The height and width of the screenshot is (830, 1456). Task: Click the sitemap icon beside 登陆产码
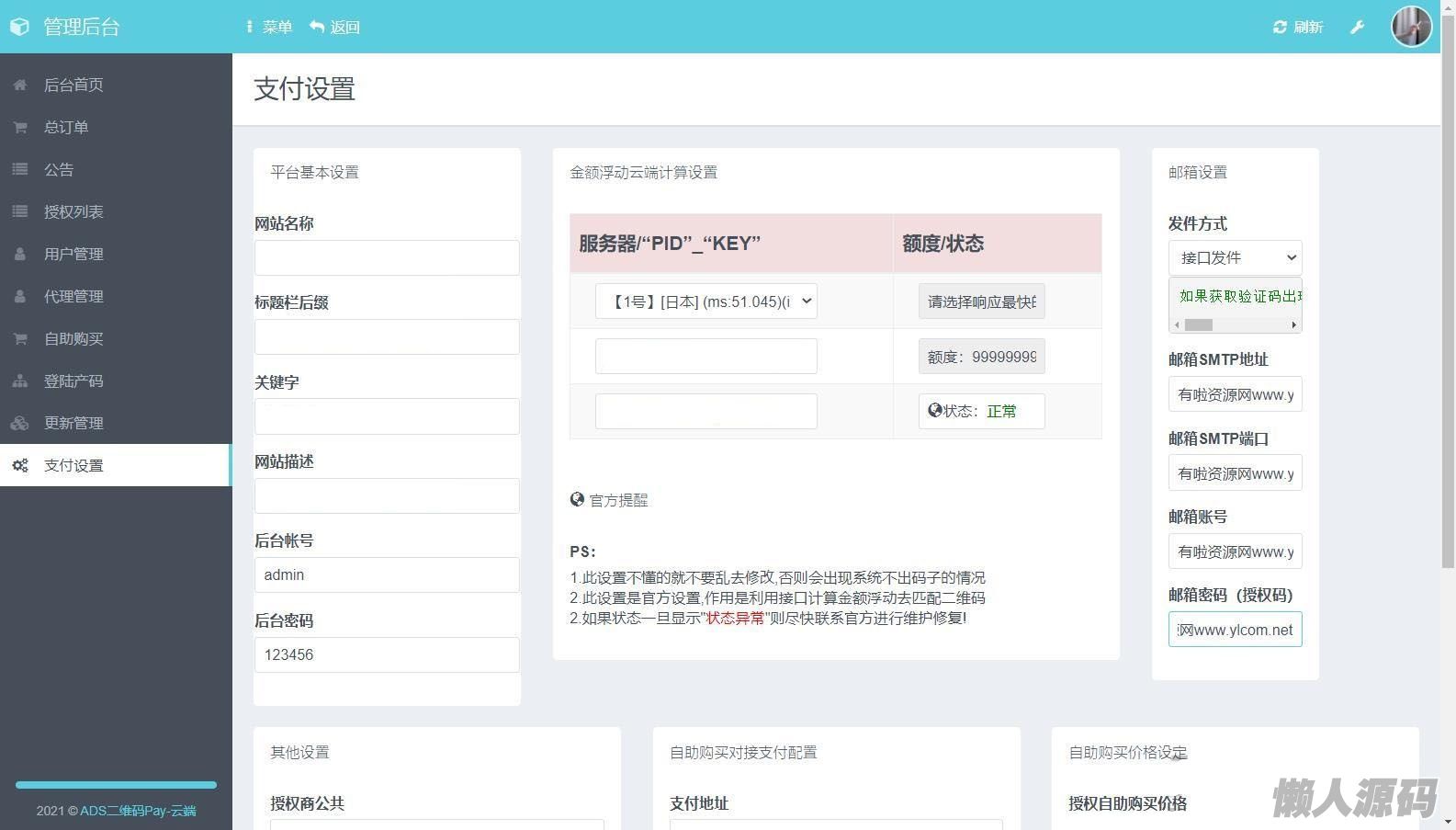pyautogui.click(x=20, y=381)
